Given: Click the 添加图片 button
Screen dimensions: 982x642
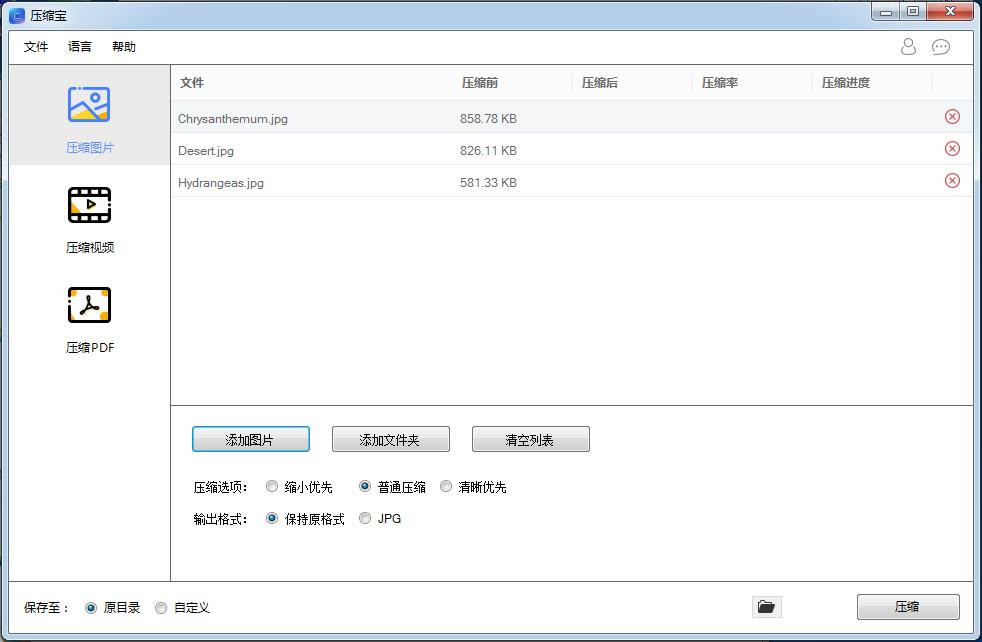Looking at the screenshot, I should coord(251,439).
